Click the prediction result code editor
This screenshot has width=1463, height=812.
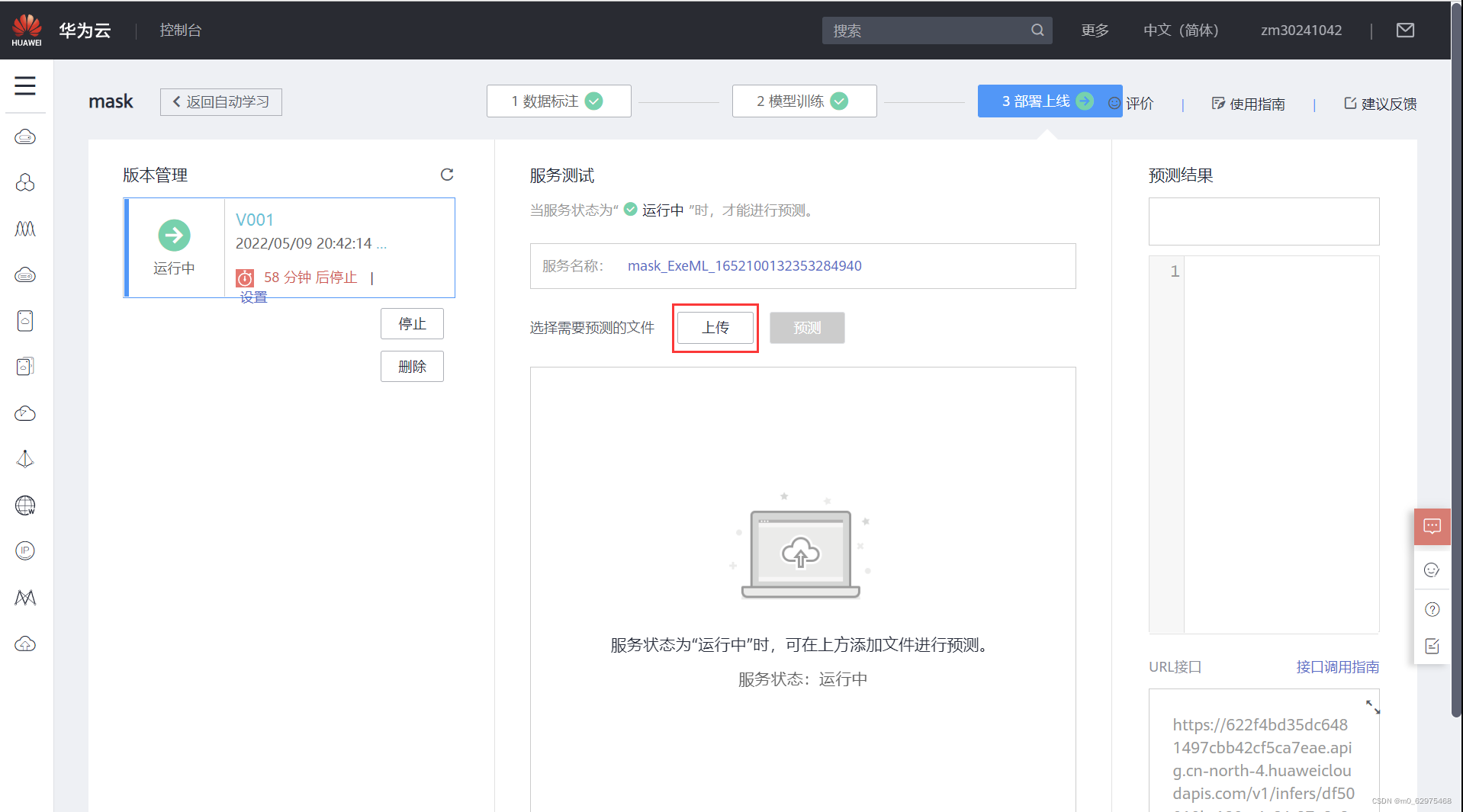coord(1264,445)
